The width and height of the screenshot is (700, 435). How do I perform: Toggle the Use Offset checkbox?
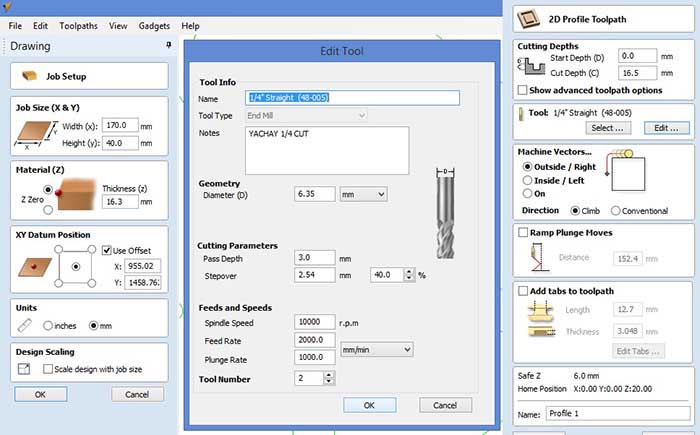click(106, 250)
